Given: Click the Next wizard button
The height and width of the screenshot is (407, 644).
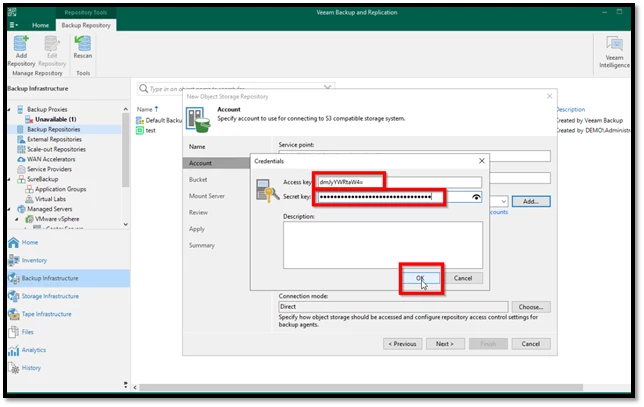Looking at the screenshot, I should pos(445,344).
